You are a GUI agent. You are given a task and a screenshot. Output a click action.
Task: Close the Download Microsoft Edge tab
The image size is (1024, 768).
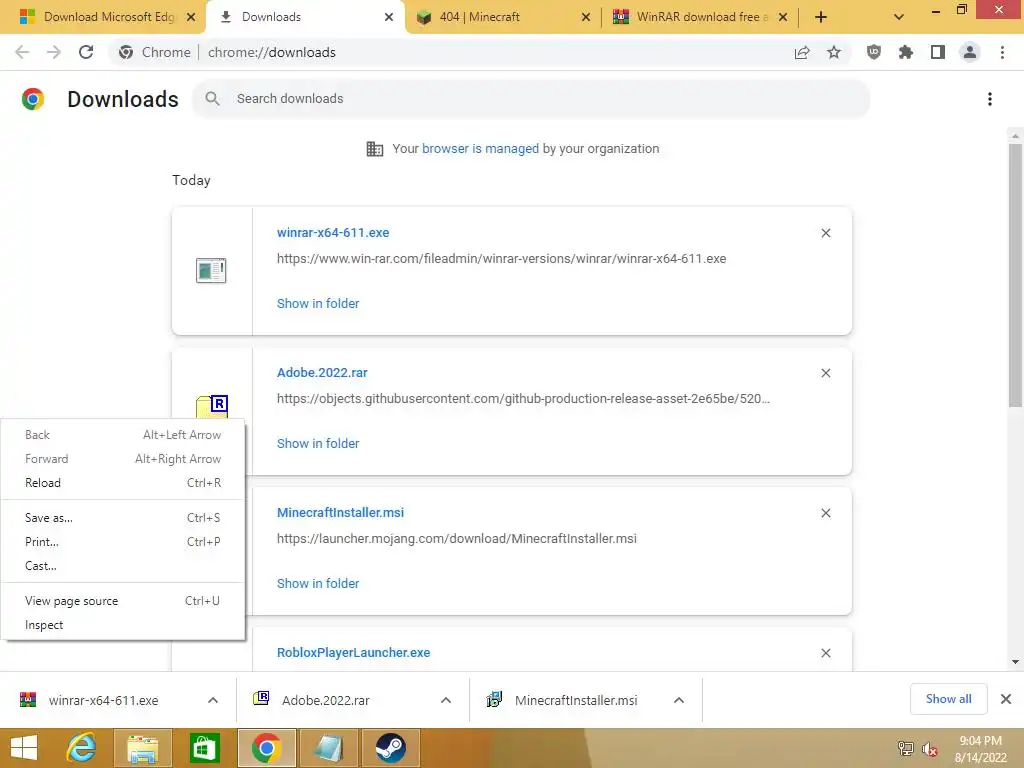pos(191,17)
